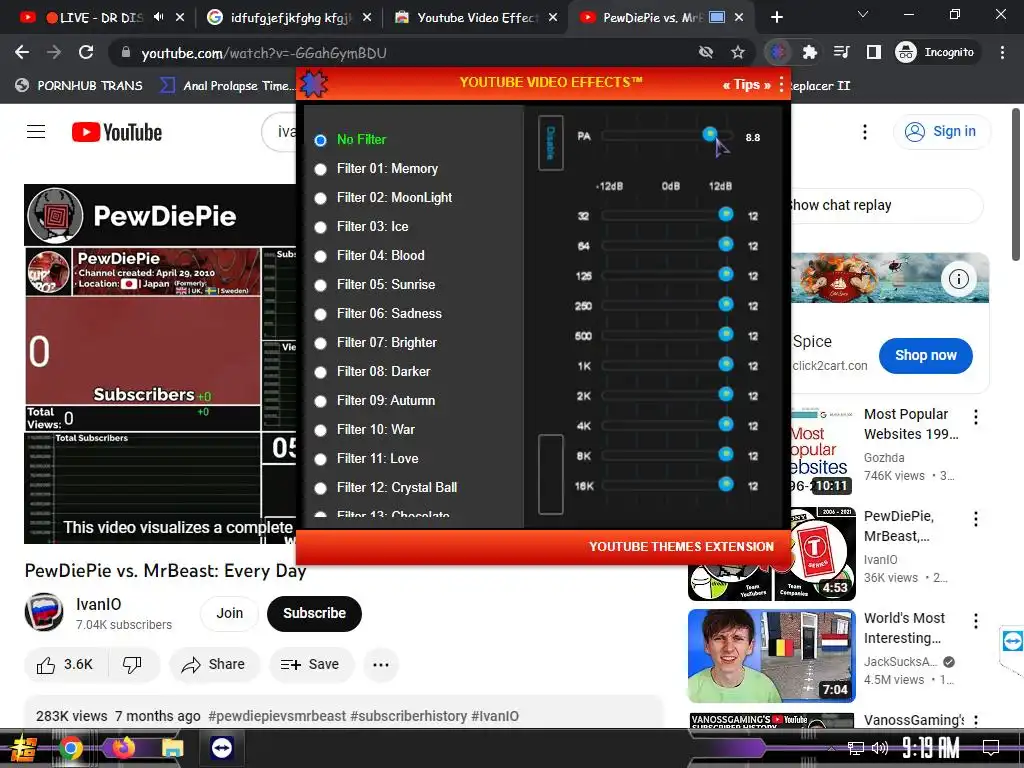Join the IvanIO channel
Screen dimensions: 1024x768
229,614
